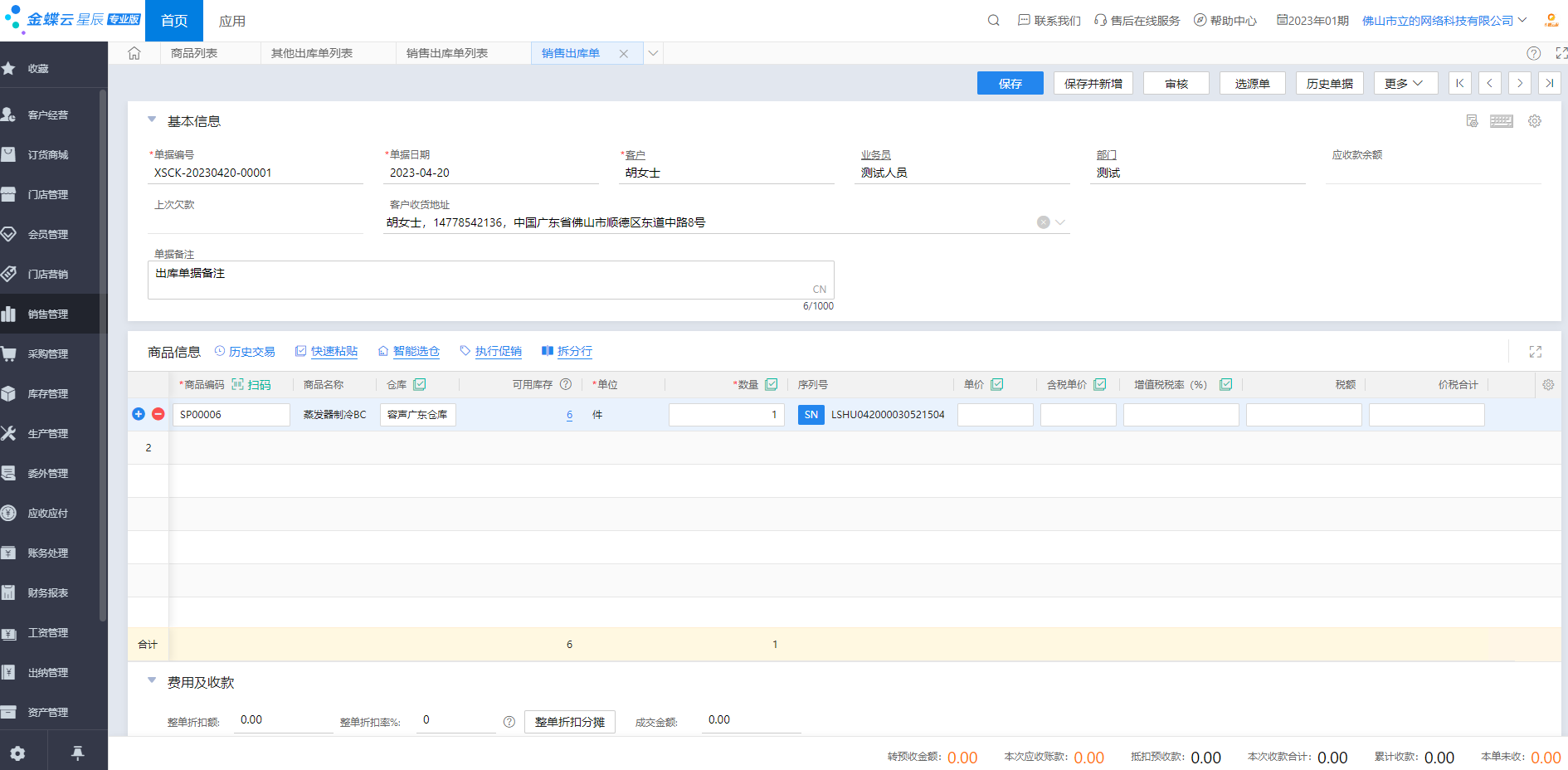Focus the 单据备注 text area

(491, 280)
